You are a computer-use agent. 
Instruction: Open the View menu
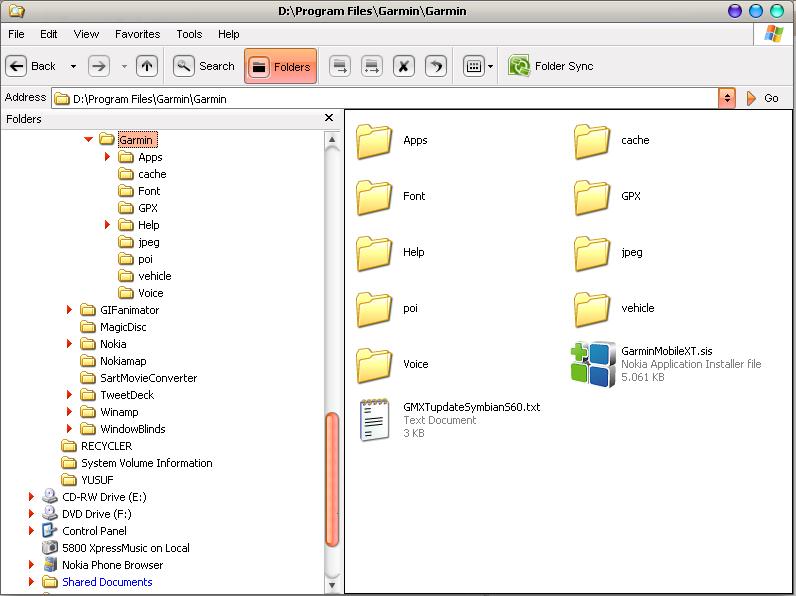point(86,34)
